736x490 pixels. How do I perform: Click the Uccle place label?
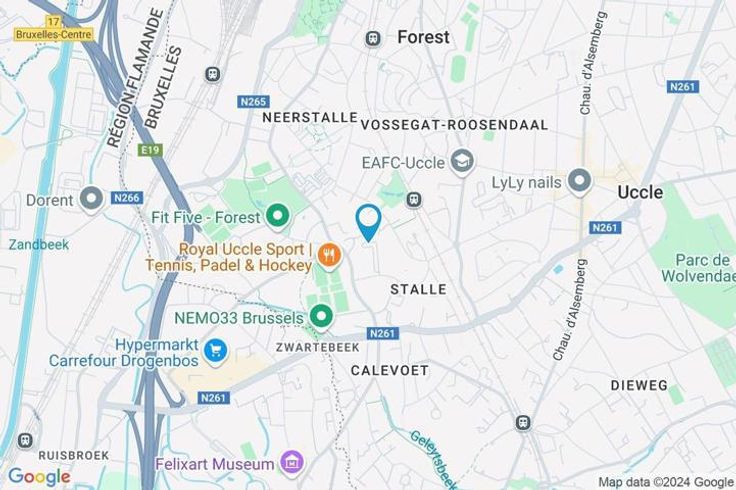tap(640, 192)
